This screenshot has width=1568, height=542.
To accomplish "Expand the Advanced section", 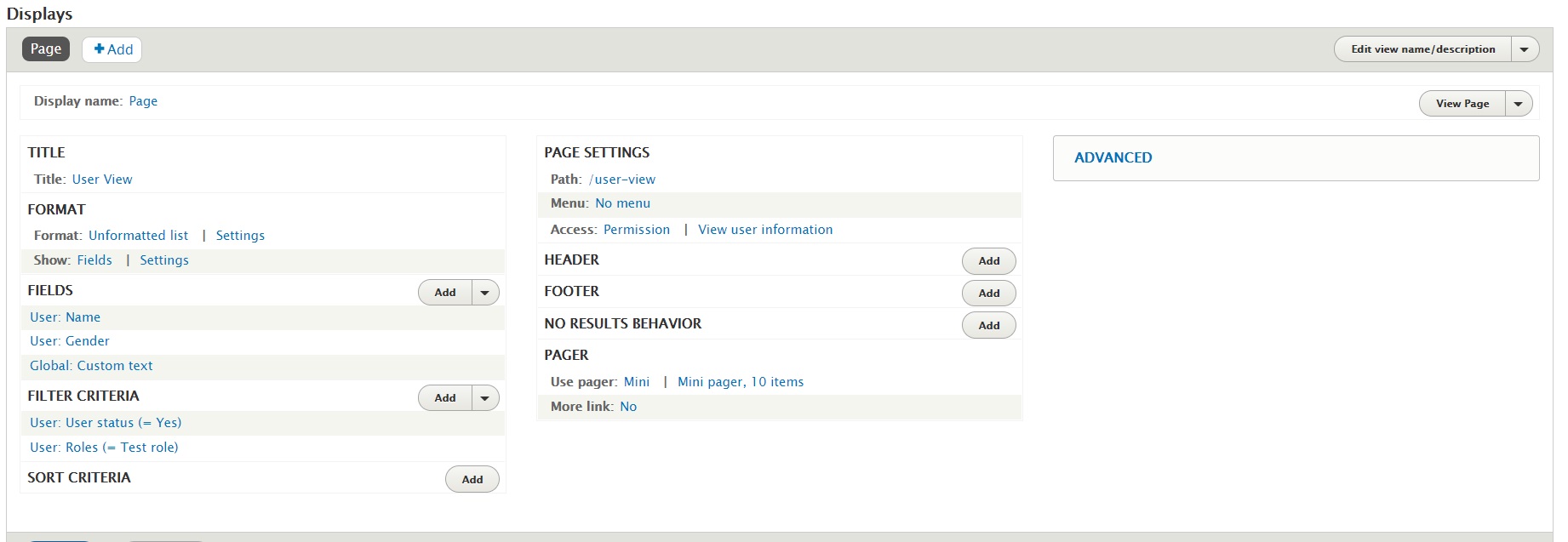I will click(x=1113, y=157).
